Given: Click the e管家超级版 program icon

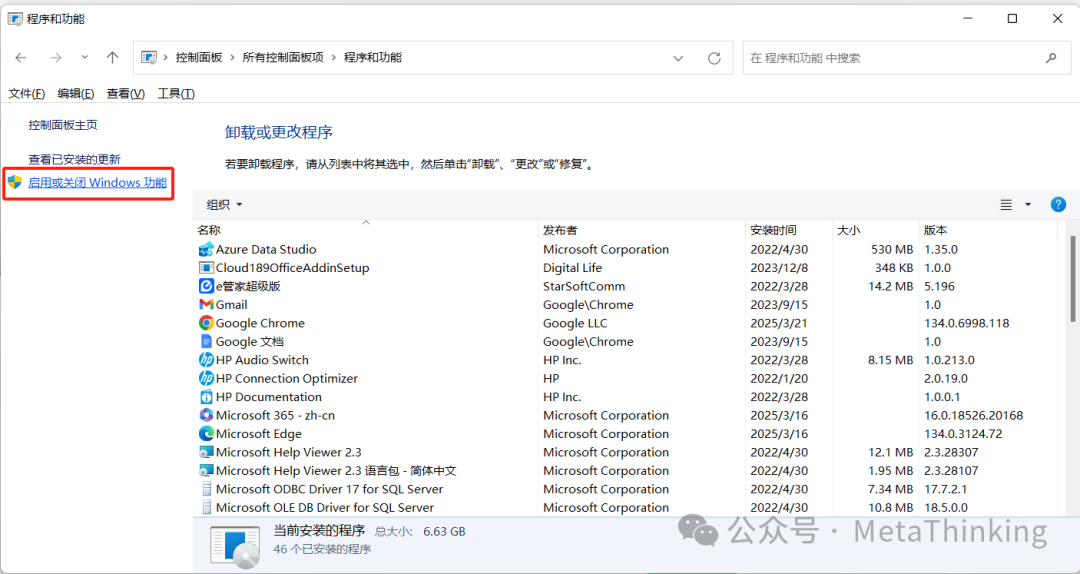Looking at the screenshot, I should point(206,286).
